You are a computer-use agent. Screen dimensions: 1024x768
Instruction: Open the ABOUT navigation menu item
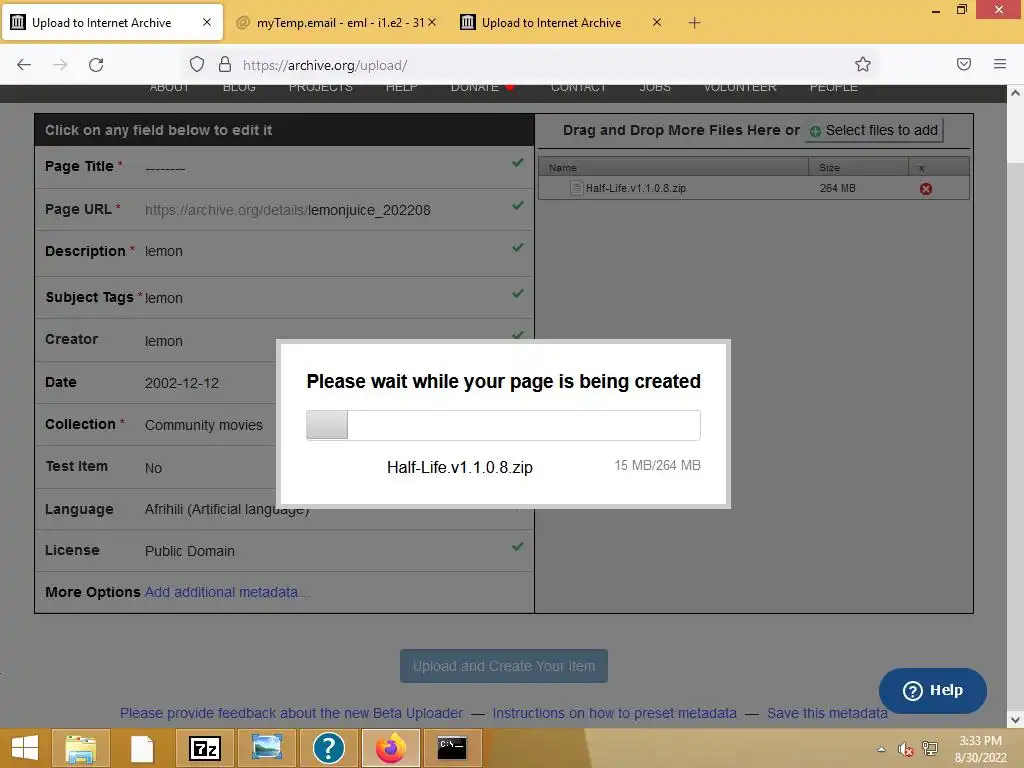(169, 88)
